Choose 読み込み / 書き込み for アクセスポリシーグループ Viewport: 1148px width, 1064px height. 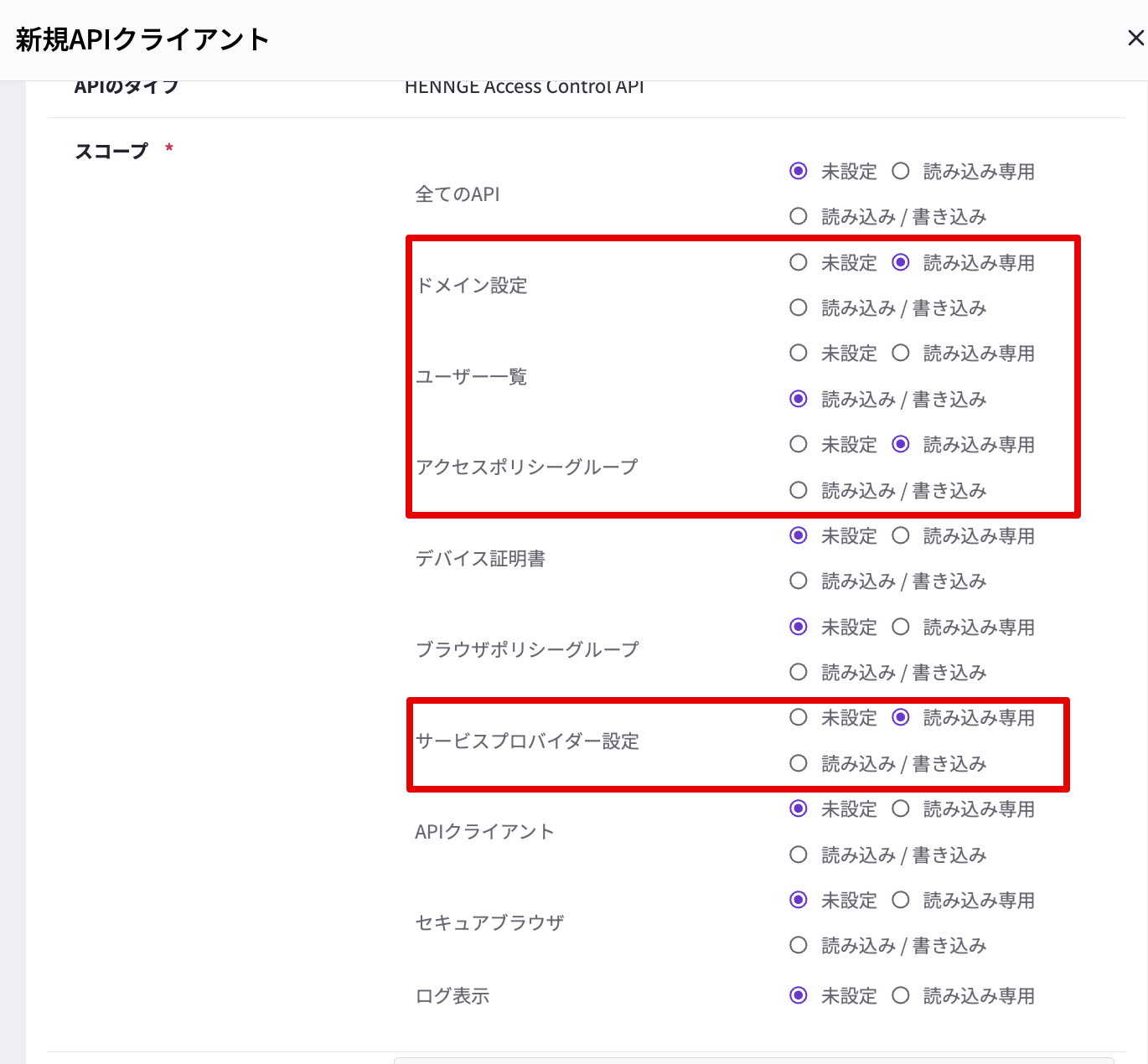799,490
